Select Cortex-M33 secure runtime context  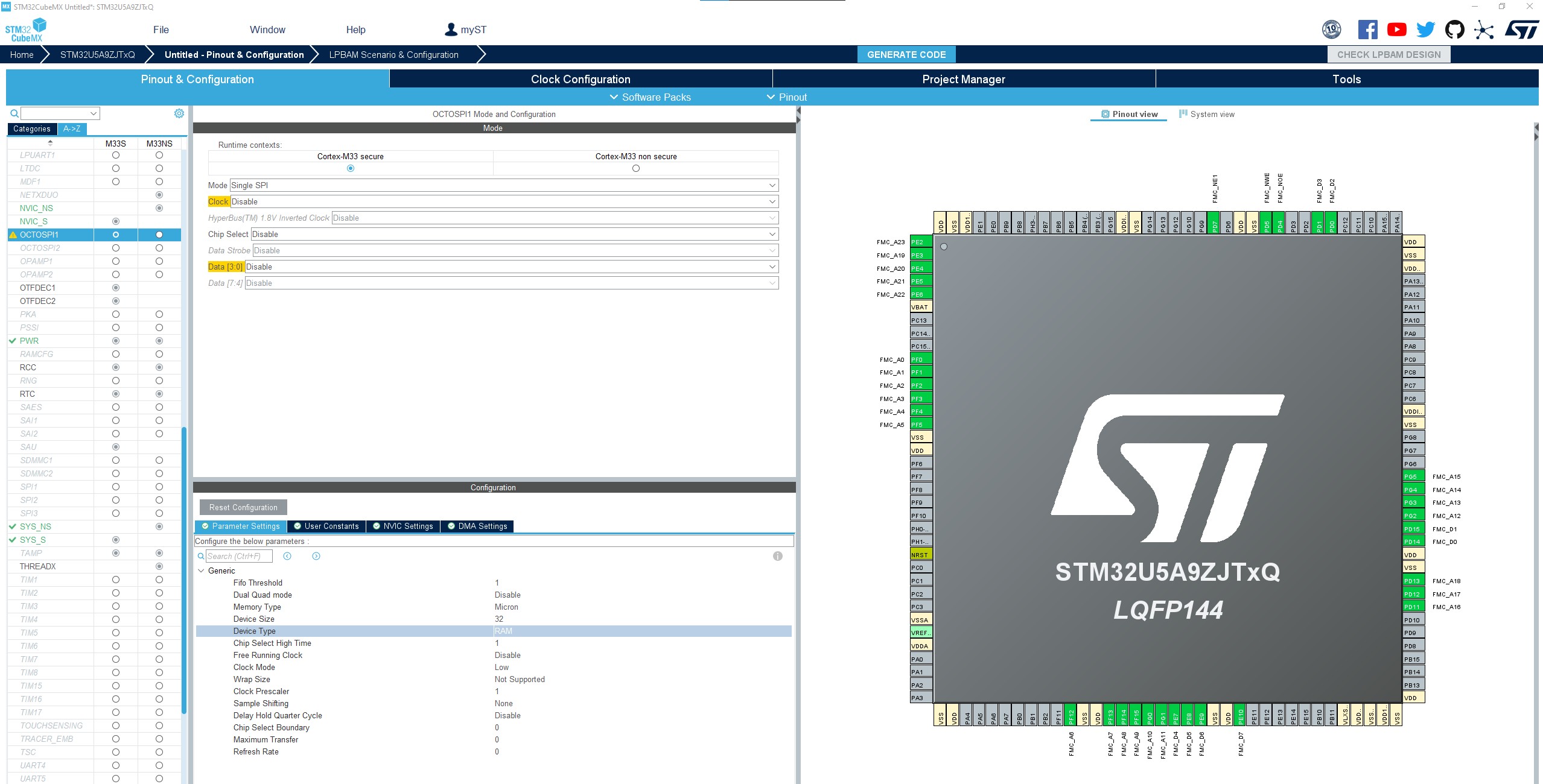coord(351,168)
